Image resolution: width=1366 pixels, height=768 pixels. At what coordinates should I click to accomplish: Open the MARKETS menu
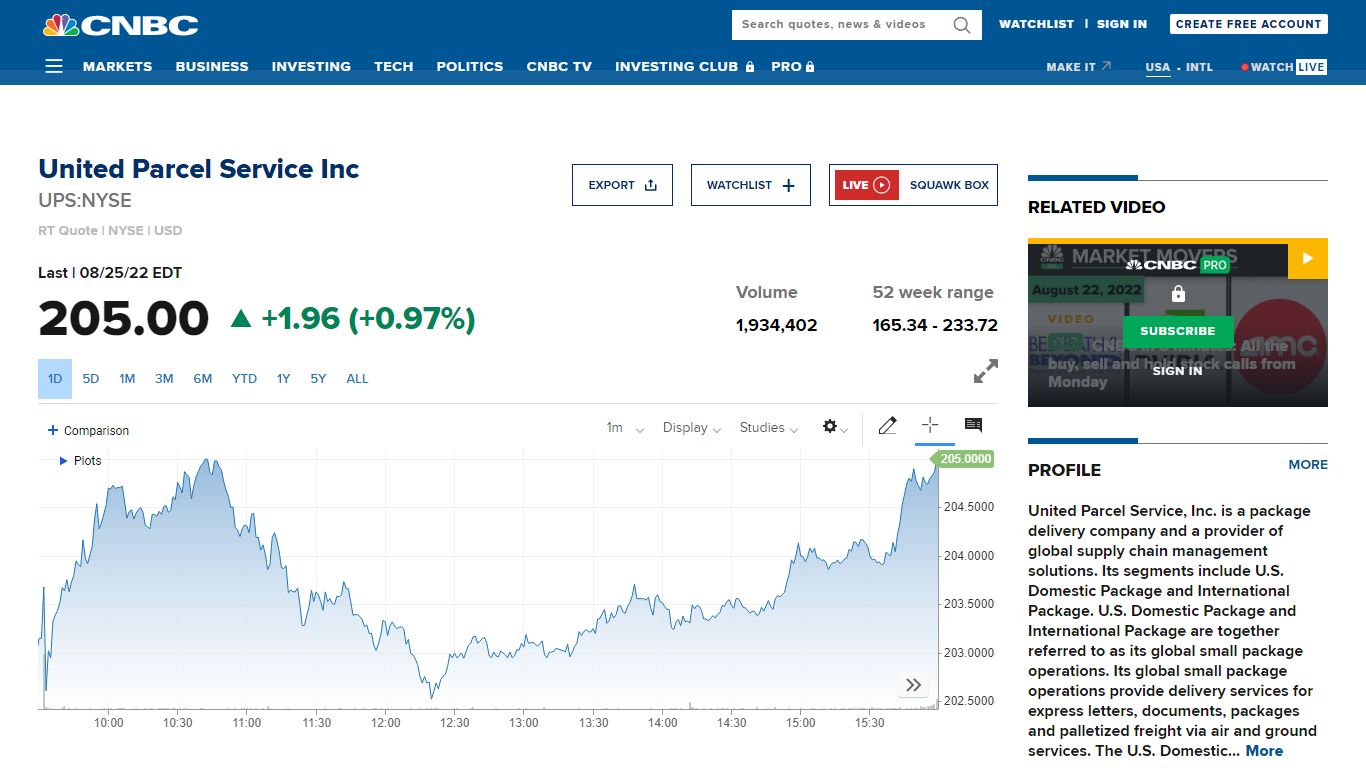point(118,67)
